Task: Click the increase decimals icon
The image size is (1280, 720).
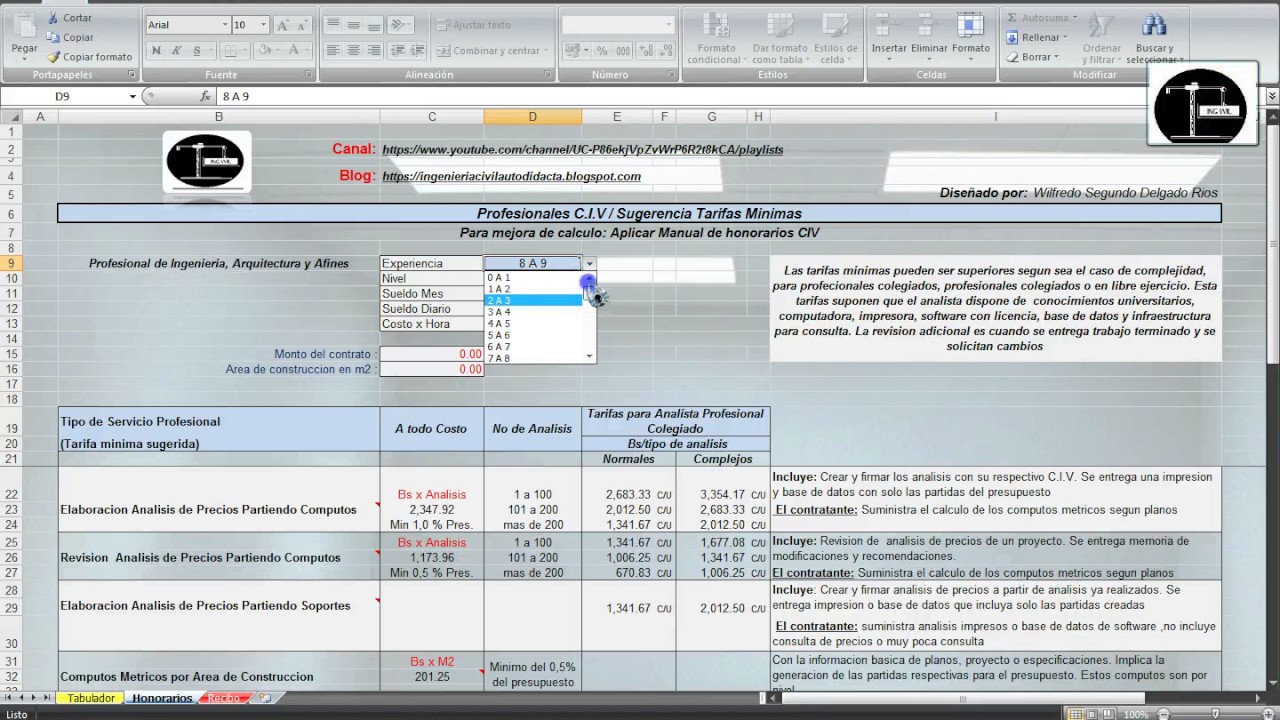Action: pos(645,50)
